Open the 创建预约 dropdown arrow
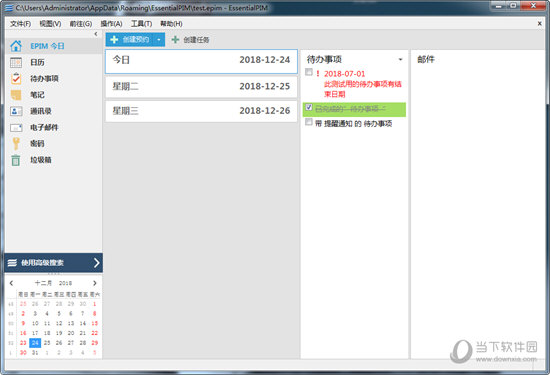 159,40
